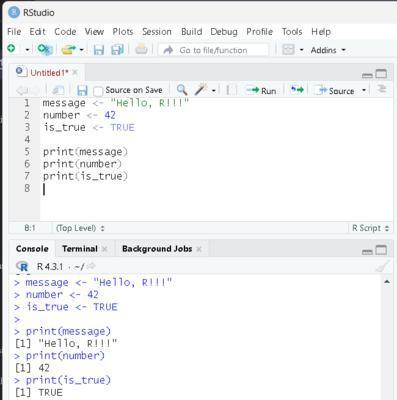Run the current line with Run button
Viewport: 397px width, 400px height.
(261, 90)
